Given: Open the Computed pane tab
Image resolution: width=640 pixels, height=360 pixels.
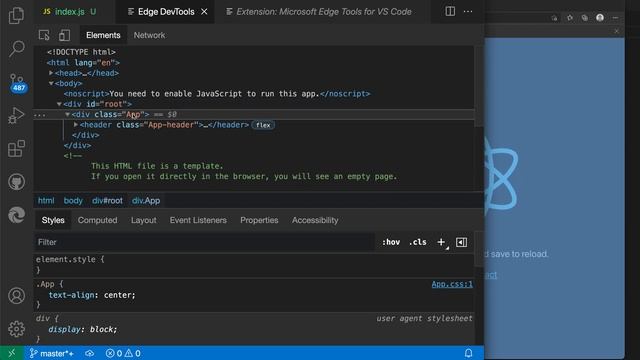Looking at the screenshot, I should click(x=98, y=220).
